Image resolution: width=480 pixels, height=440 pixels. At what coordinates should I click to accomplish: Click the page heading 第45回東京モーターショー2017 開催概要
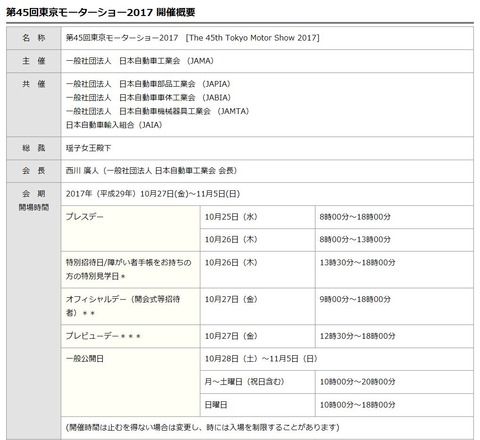pos(100,12)
